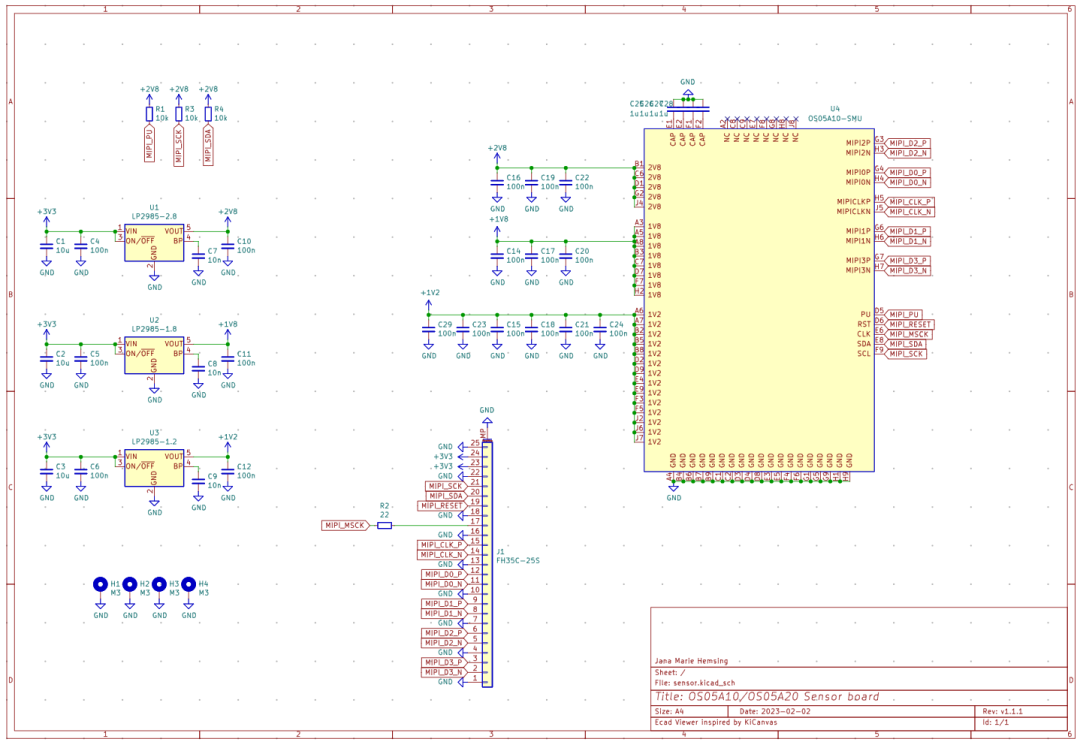Click the OS05A10-SMU part name text
The height and width of the screenshot is (745, 1080).
835,118
